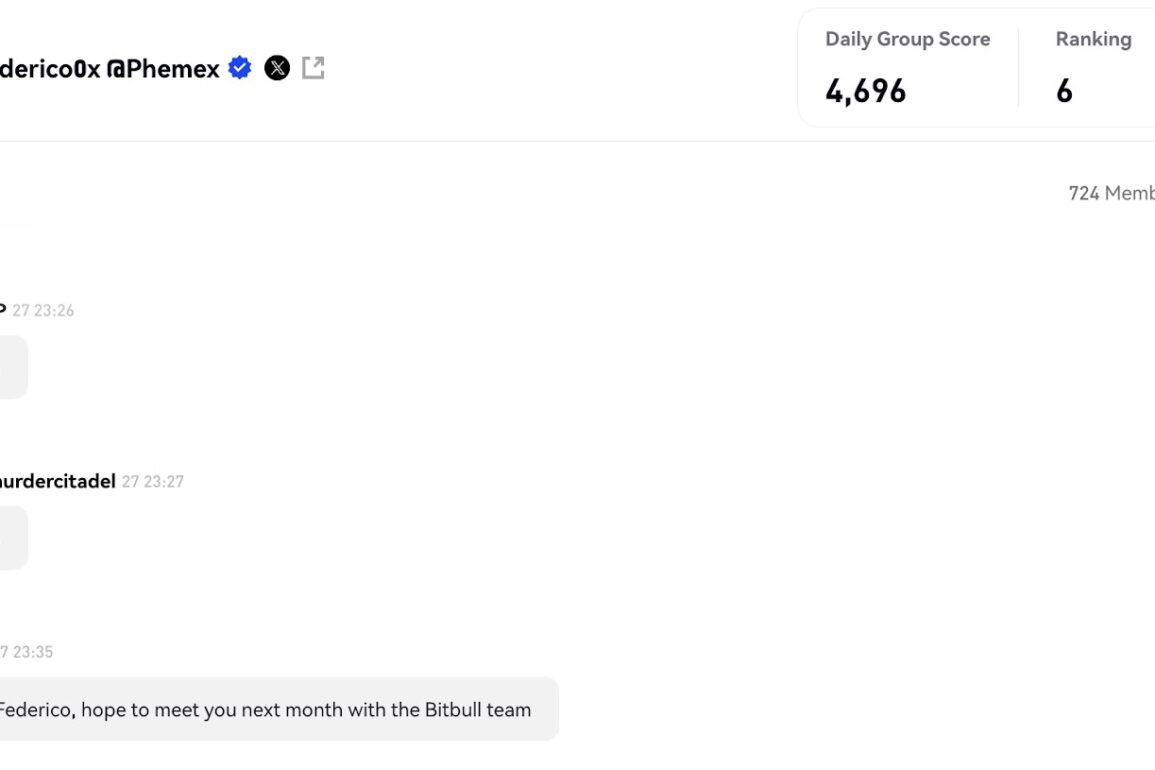Click the Daily Group Score label
This screenshot has height=770, width=1155.
coord(908,39)
